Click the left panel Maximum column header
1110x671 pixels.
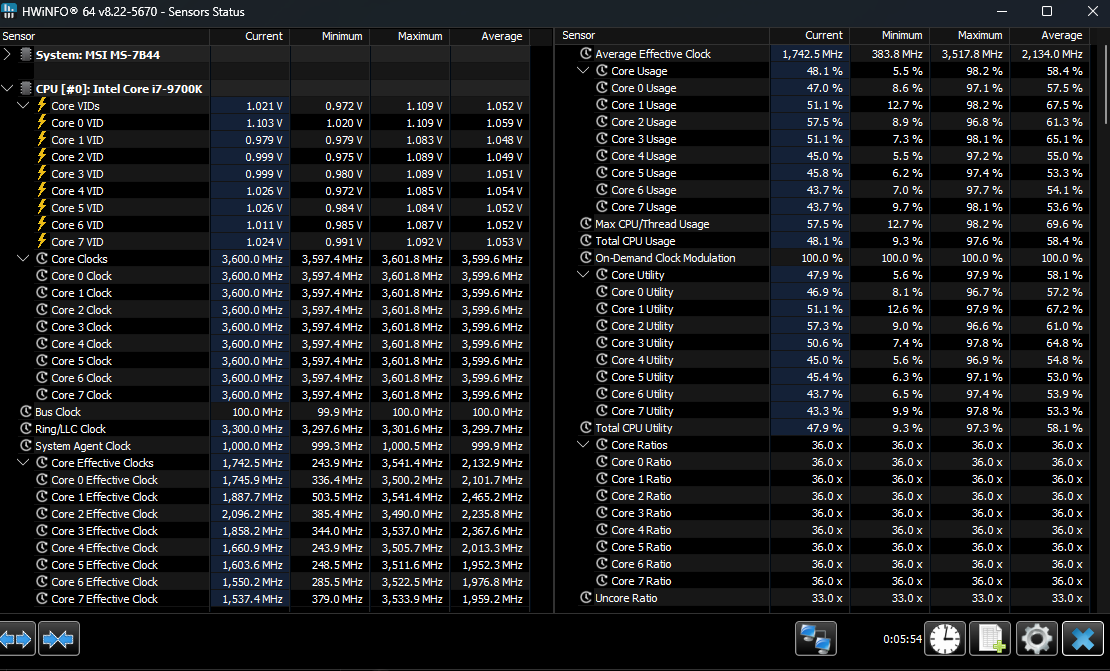[410, 36]
